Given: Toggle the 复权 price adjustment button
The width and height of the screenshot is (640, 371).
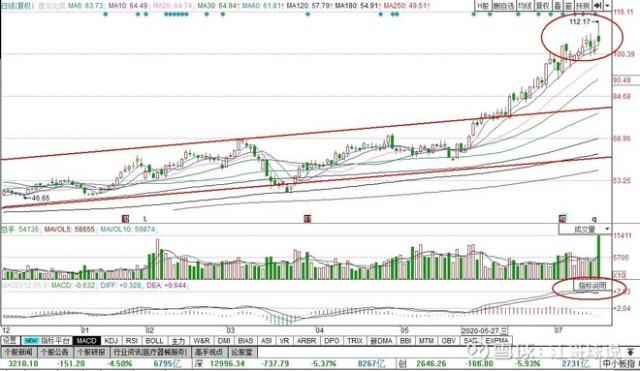Looking at the screenshot, I should click(x=542, y=6).
